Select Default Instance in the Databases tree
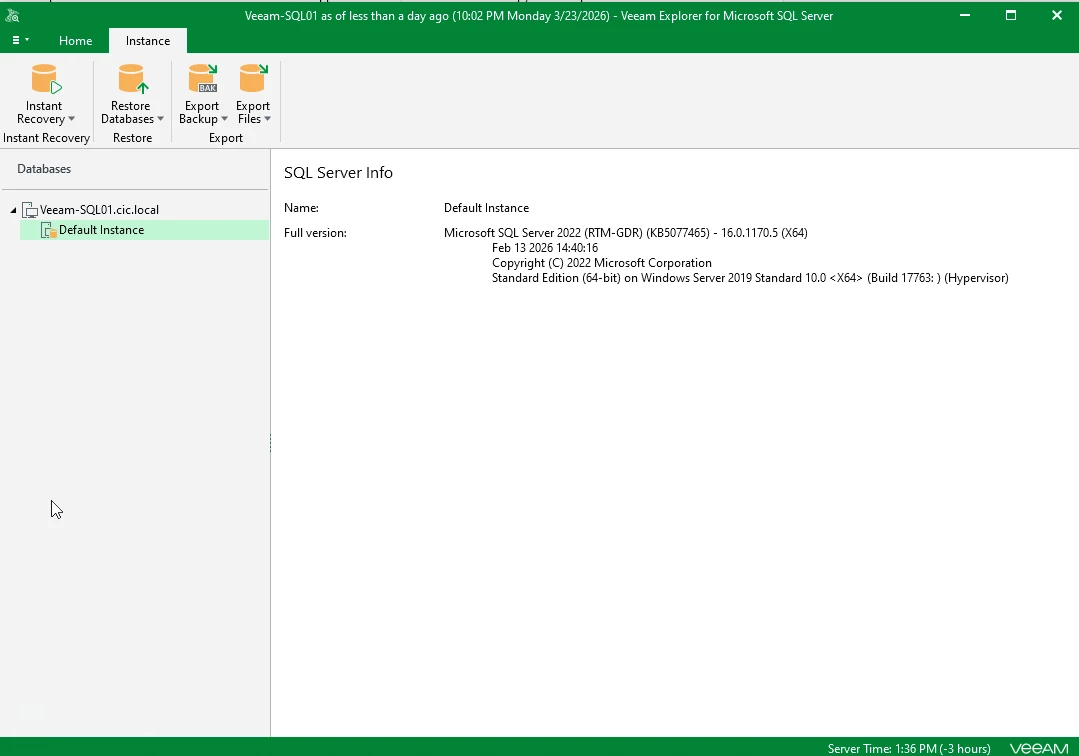The width and height of the screenshot is (1079, 756). pos(101,230)
